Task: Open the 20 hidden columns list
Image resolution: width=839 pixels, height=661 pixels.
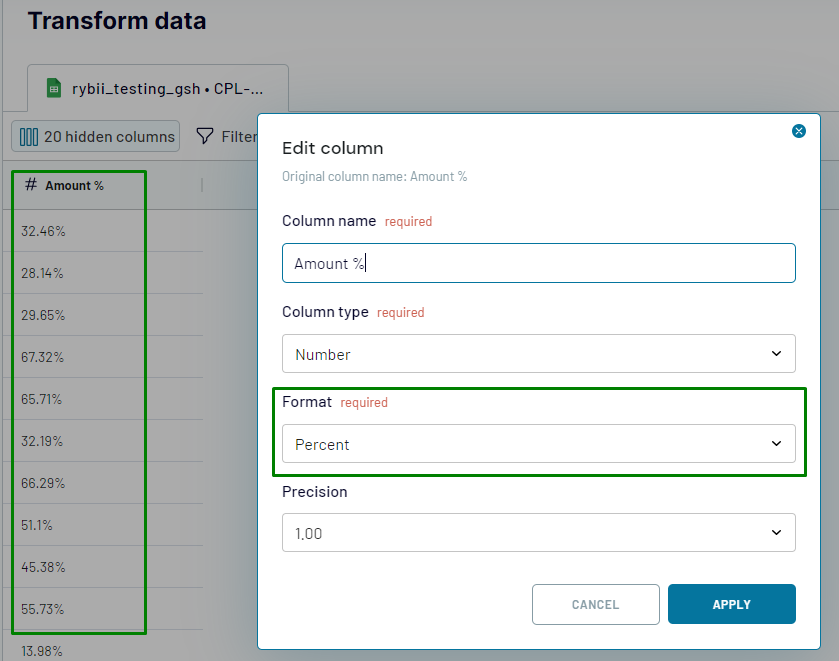Action: [96, 137]
